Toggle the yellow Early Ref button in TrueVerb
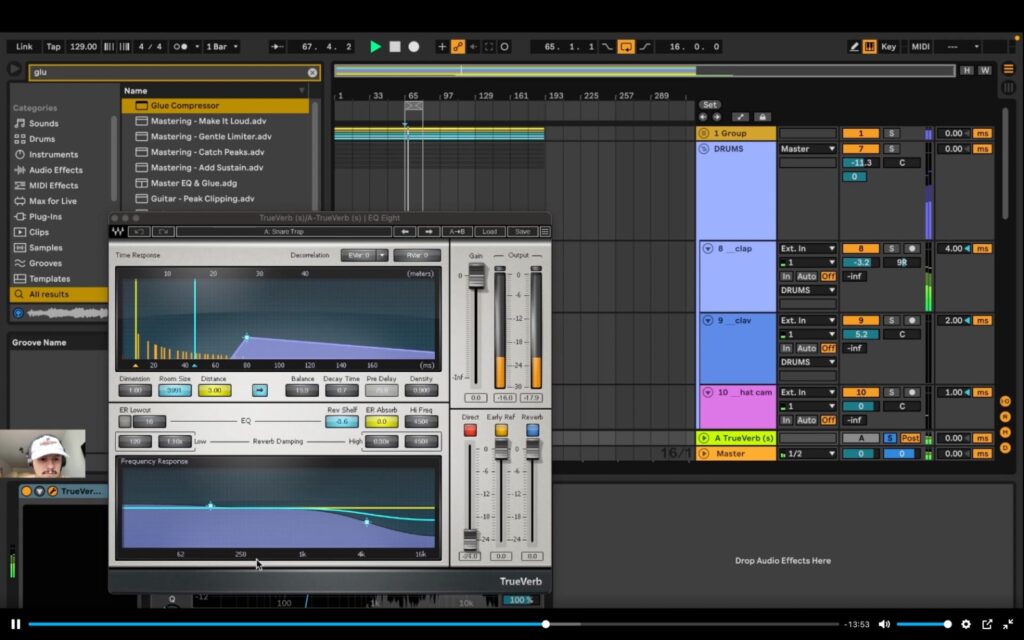The width and height of the screenshot is (1024, 640). (x=501, y=430)
